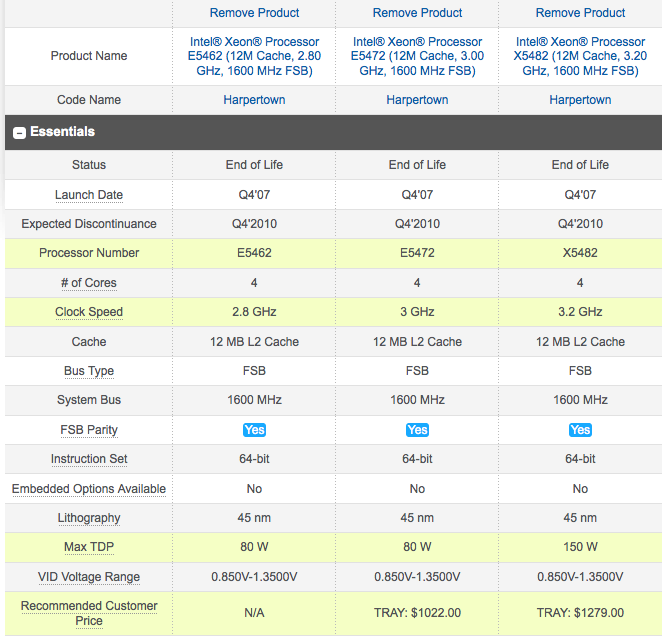663x636 pixels.
Task: Remove the E5462 product from comparison
Action: 254,13
